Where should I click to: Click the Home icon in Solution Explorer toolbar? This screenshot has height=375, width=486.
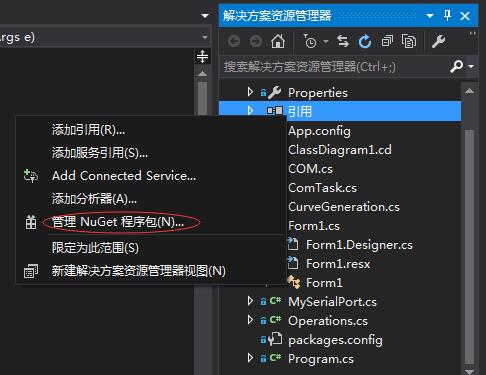(x=278, y=42)
